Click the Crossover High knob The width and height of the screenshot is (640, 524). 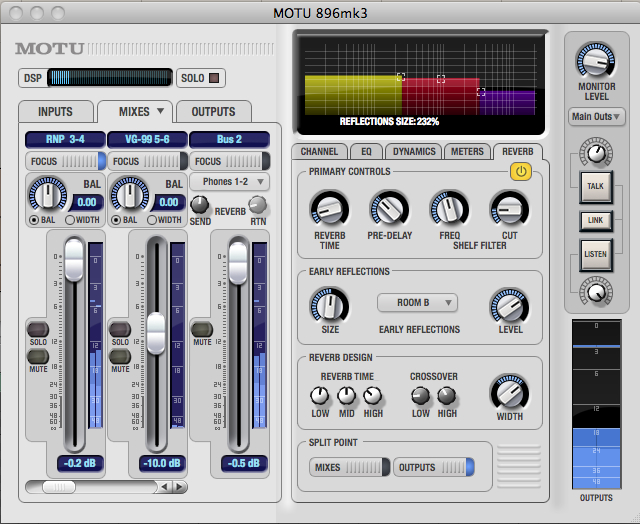point(447,395)
